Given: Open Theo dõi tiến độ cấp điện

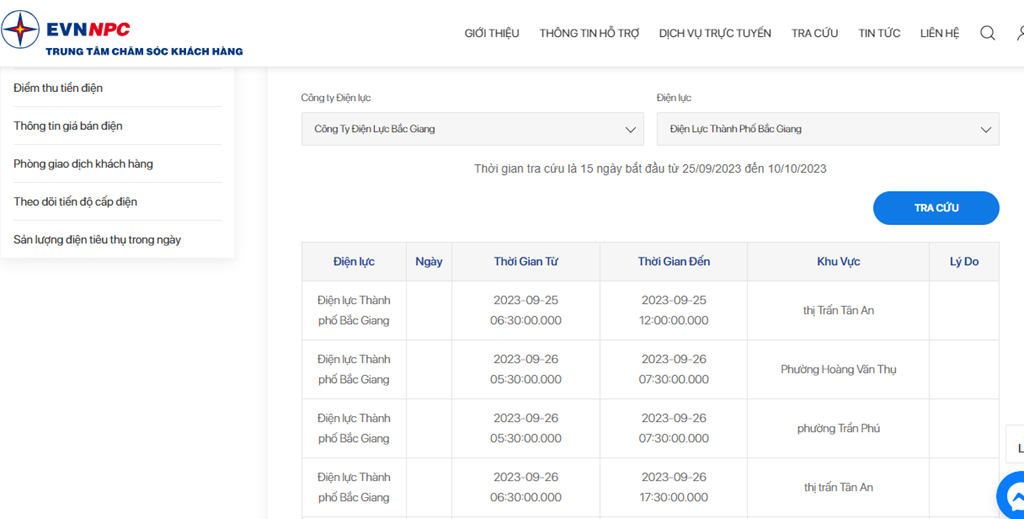Looking at the screenshot, I should pos(75,202).
